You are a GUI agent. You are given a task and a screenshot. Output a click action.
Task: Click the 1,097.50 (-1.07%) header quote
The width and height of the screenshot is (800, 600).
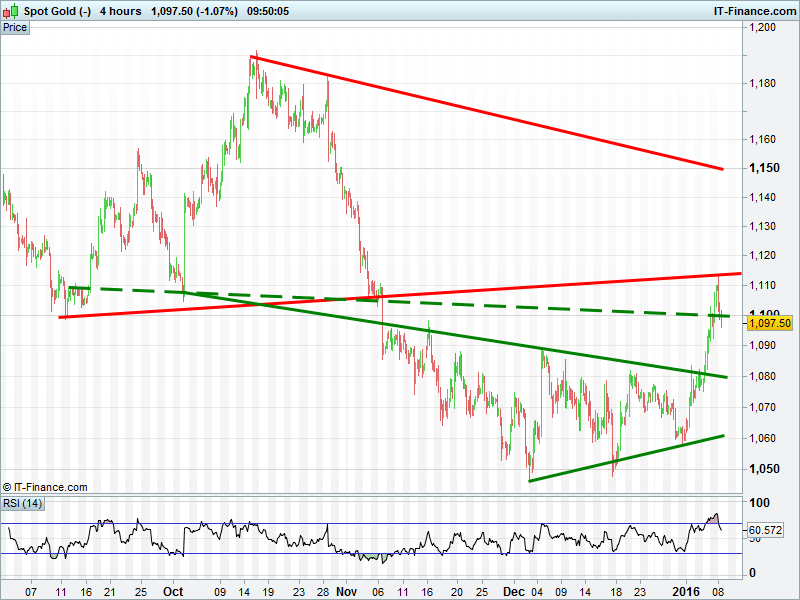click(x=187, y=11)
